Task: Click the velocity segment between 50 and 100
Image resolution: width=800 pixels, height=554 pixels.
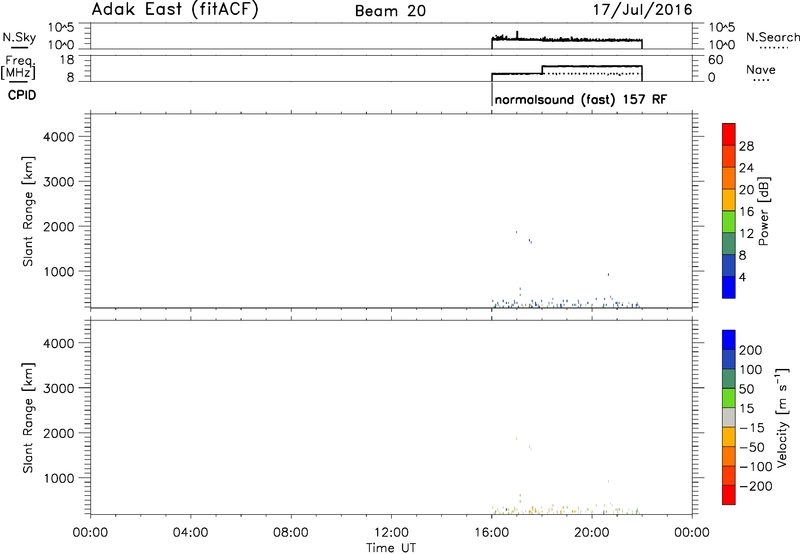Action: 729,379
